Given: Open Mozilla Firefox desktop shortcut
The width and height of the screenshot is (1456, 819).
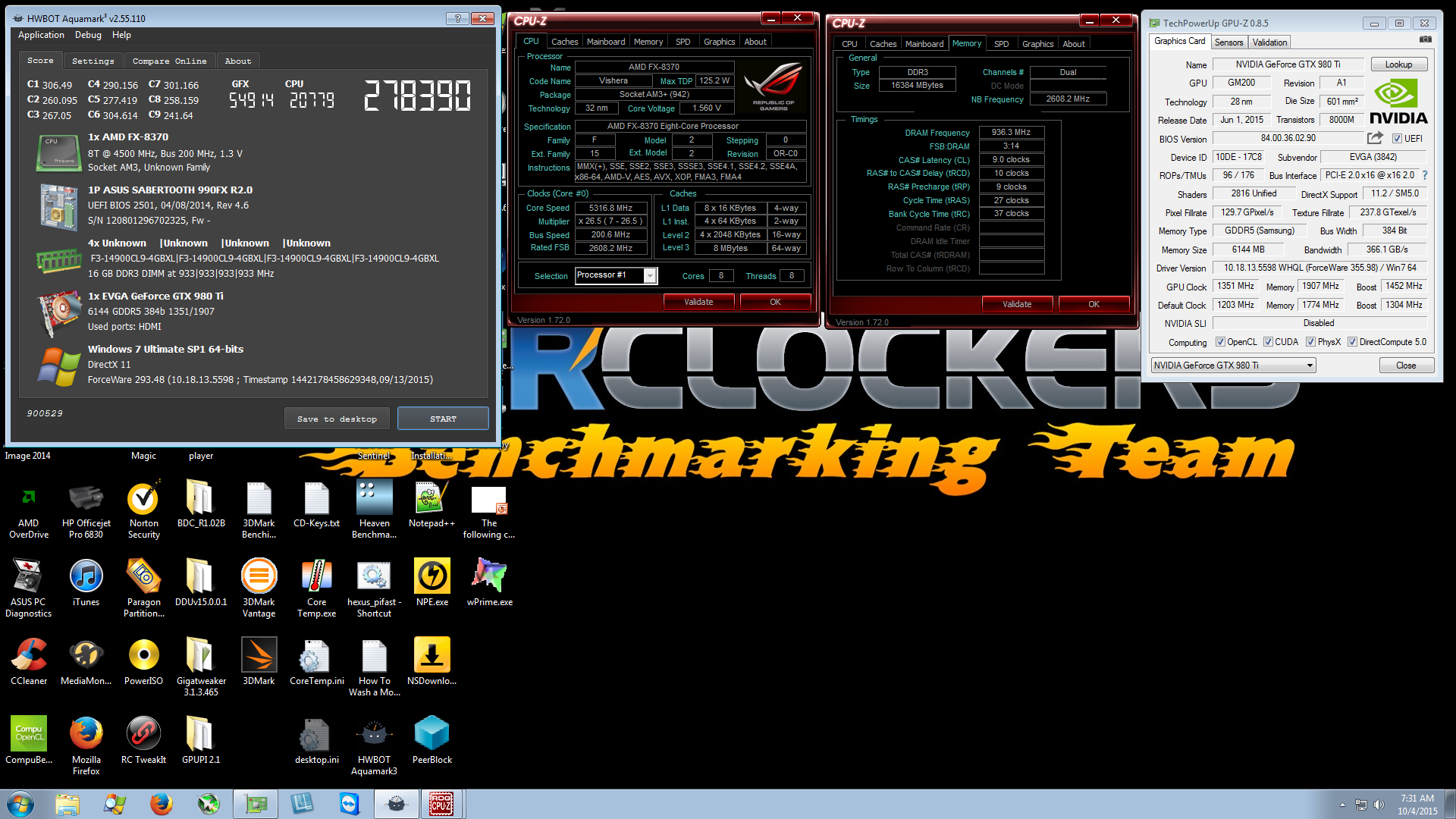Looking at the screenshot, I should (86, 745).
